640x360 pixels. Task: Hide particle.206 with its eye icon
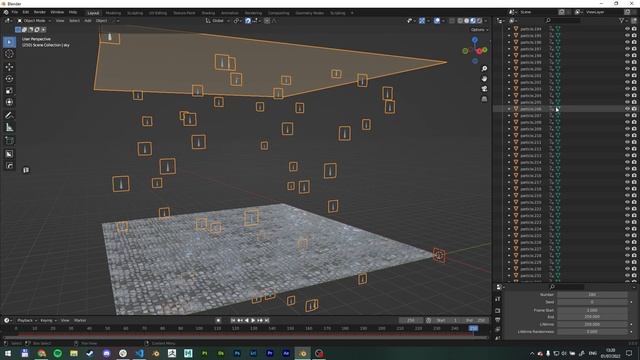tap(627, 109)
